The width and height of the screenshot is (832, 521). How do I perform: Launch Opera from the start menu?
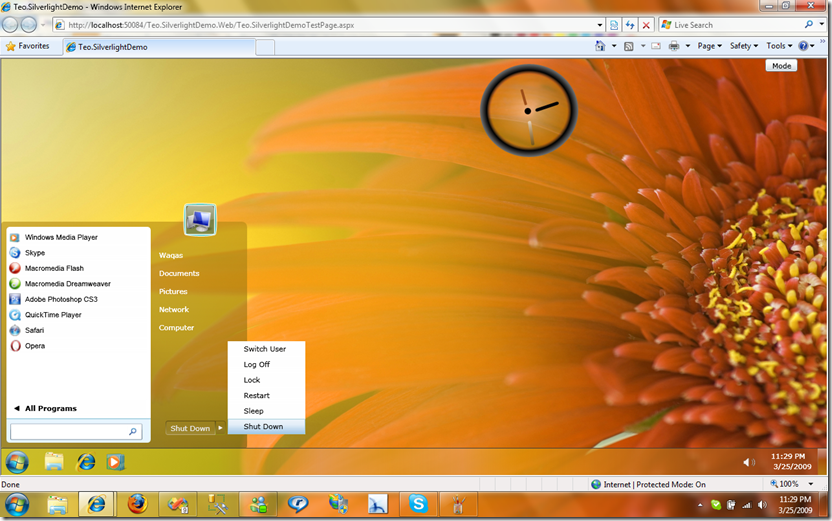pyautogui.click(x=35, y=346)
